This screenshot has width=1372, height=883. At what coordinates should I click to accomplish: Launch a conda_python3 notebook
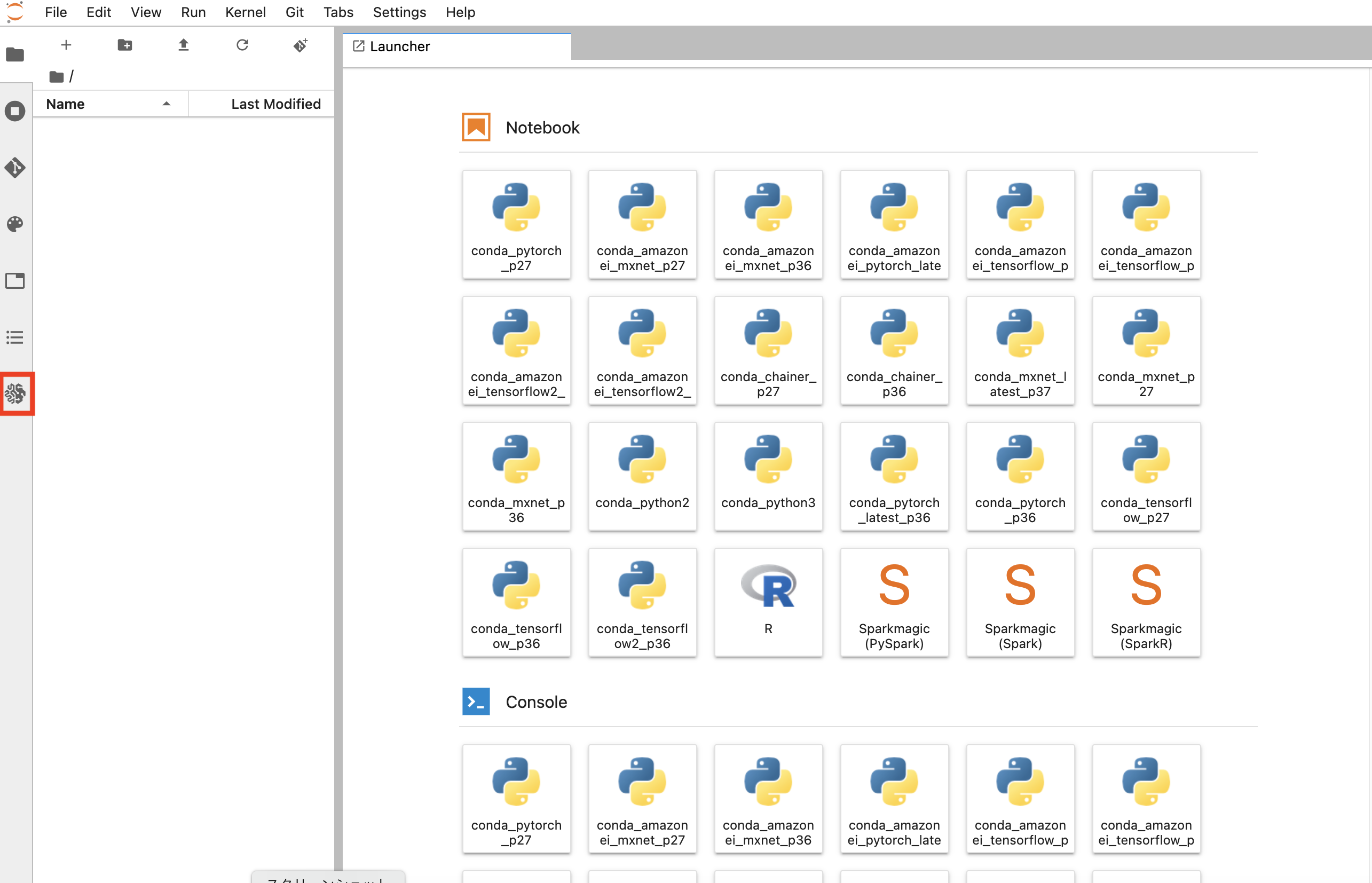(768, 476)
